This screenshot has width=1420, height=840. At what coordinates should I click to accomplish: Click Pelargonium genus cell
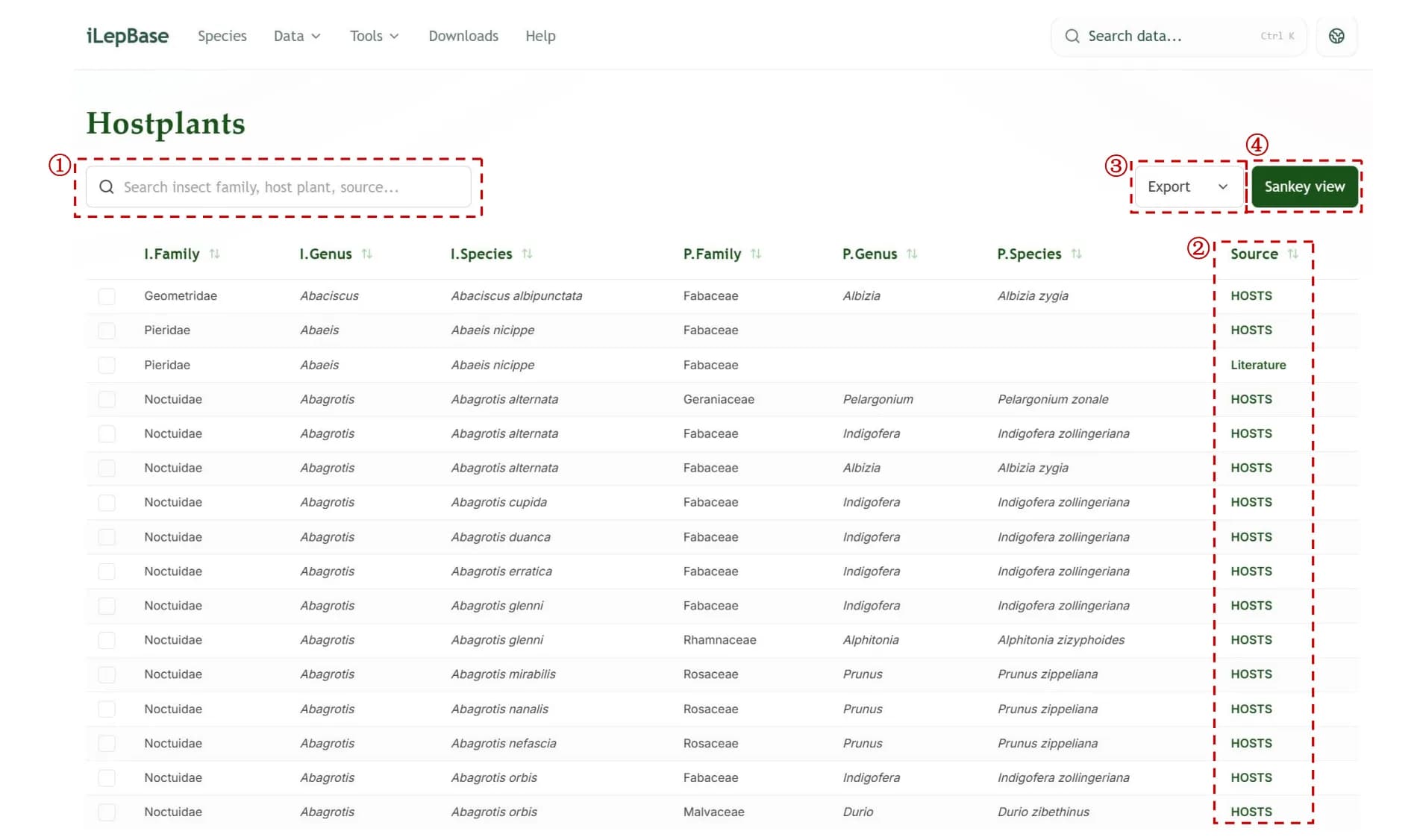(878, 399)
